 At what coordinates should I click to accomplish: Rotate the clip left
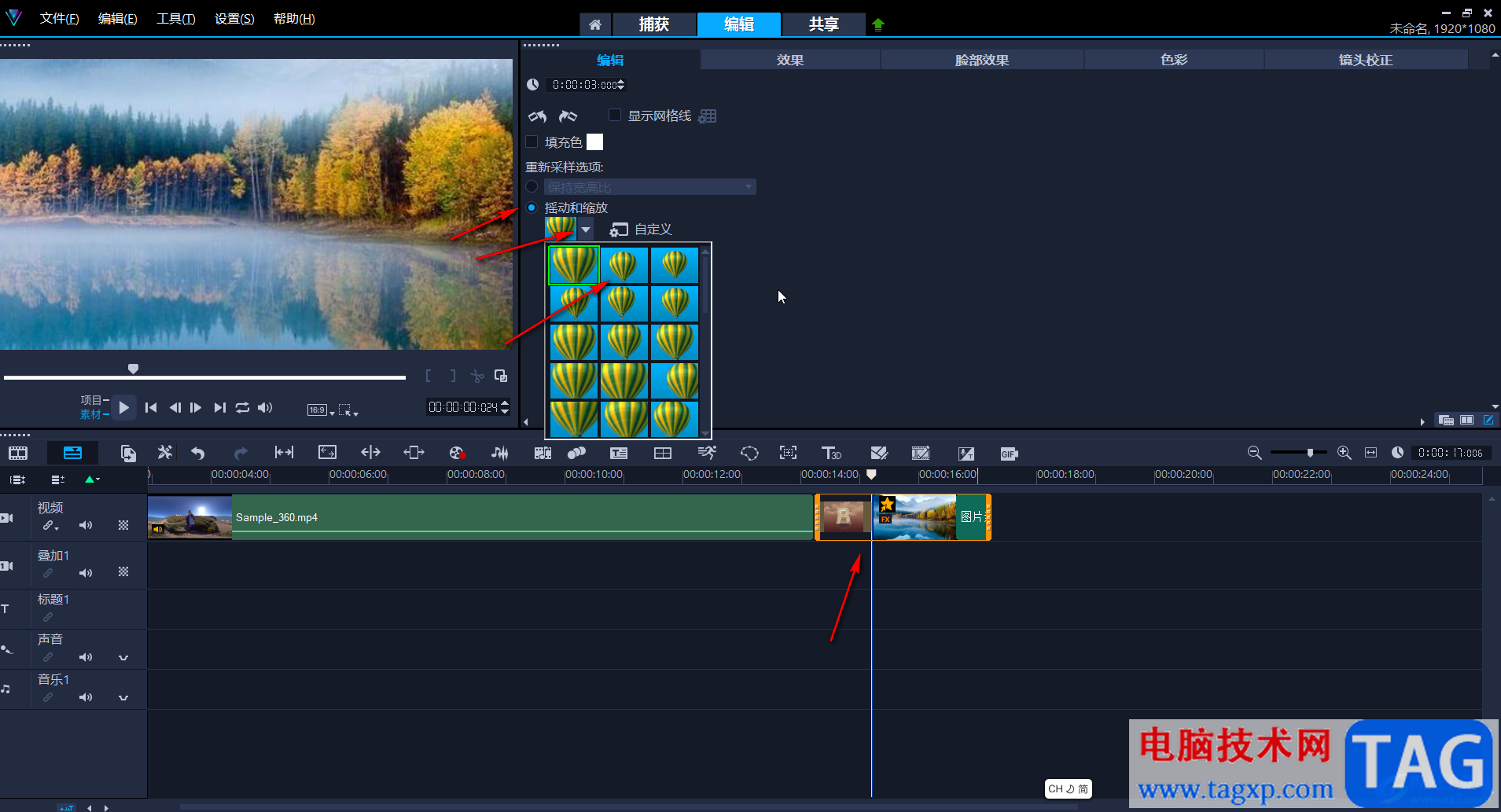point(538,116)
